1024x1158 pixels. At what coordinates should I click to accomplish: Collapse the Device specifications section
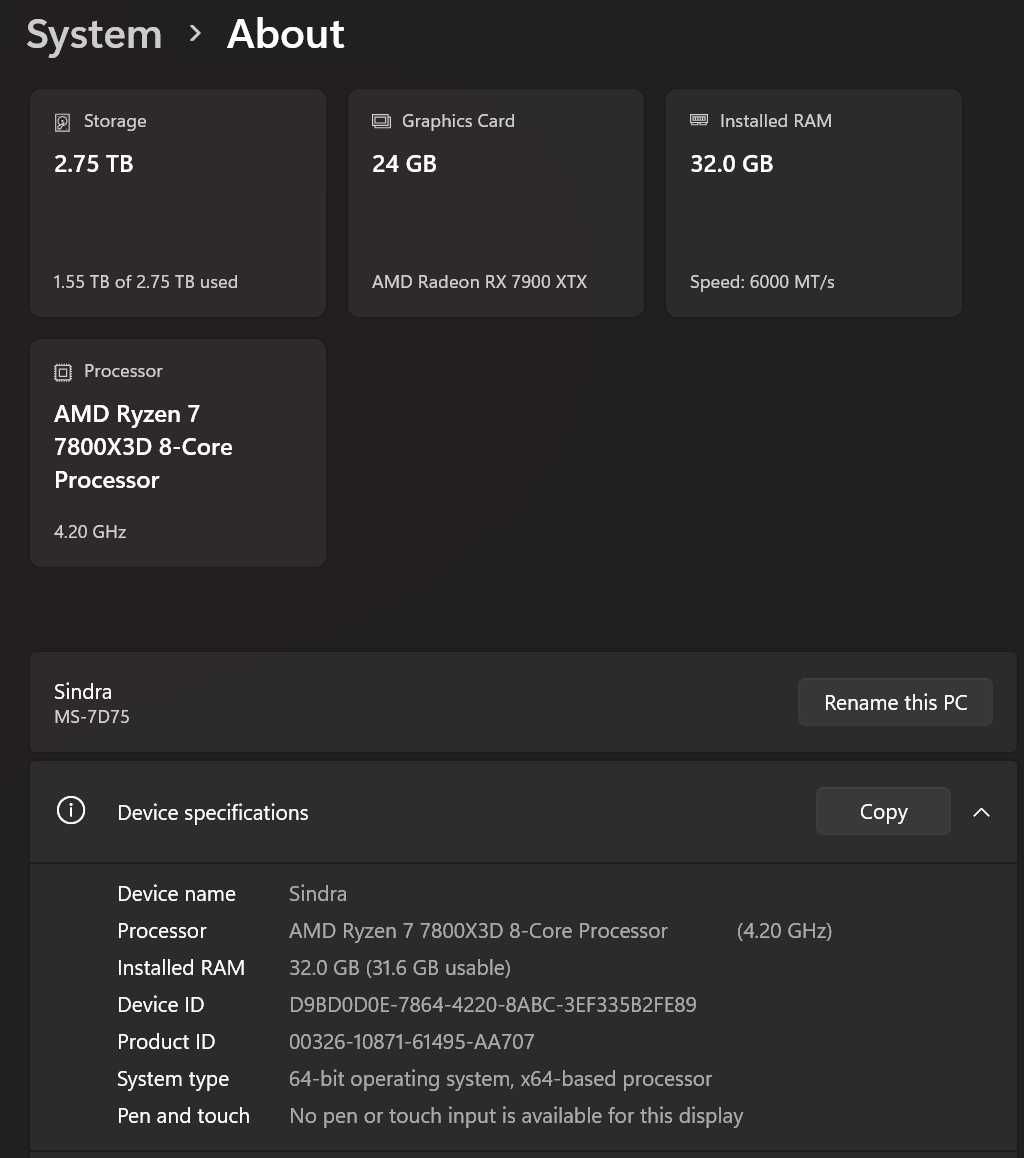pos(981,812)
